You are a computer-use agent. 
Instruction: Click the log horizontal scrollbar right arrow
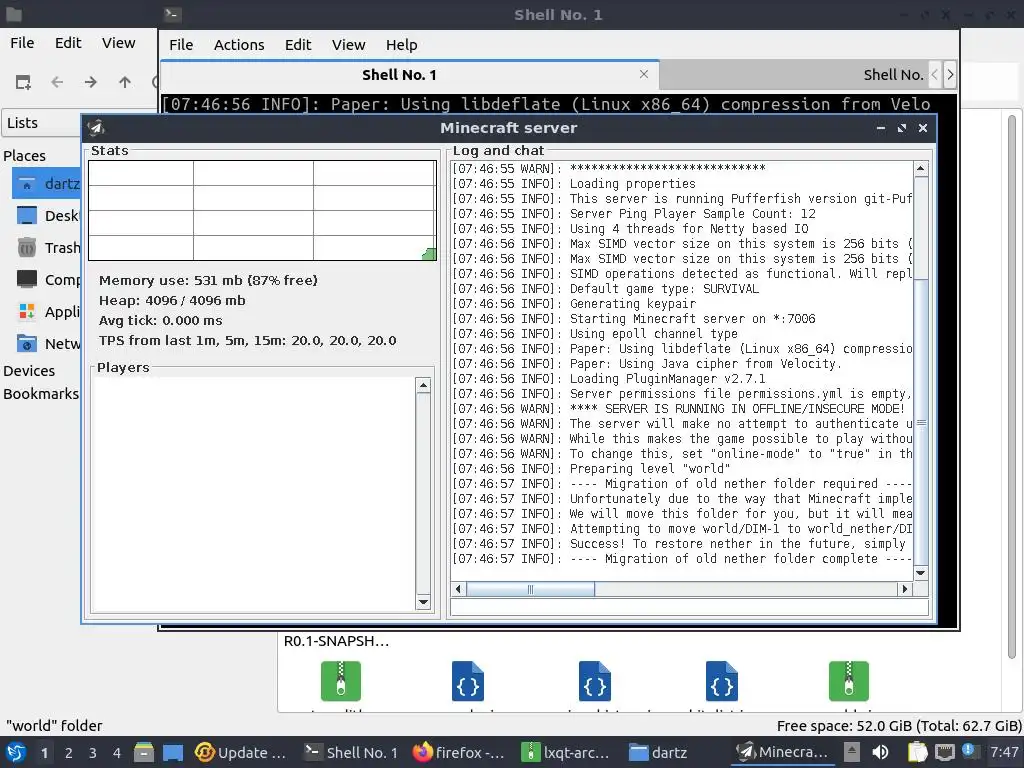point(904,589)
